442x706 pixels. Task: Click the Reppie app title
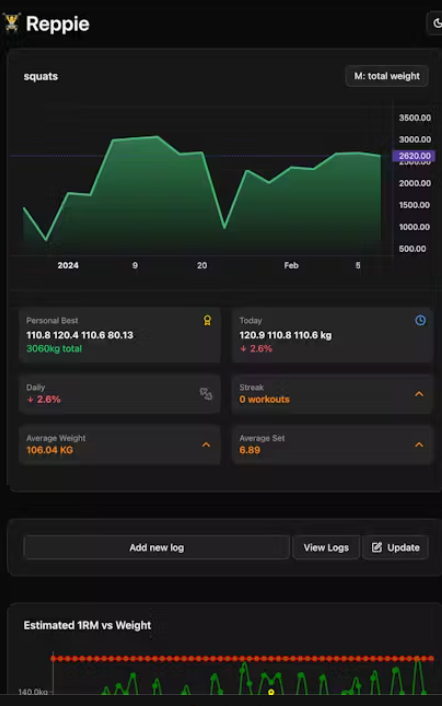[58, 23]
